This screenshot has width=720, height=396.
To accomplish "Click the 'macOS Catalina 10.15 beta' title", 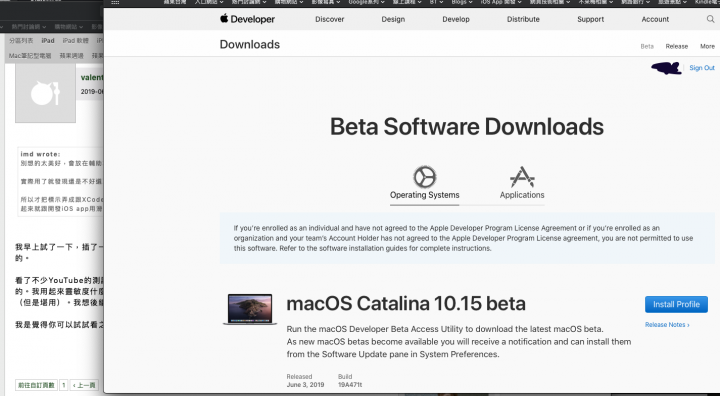I will point(406,303).
